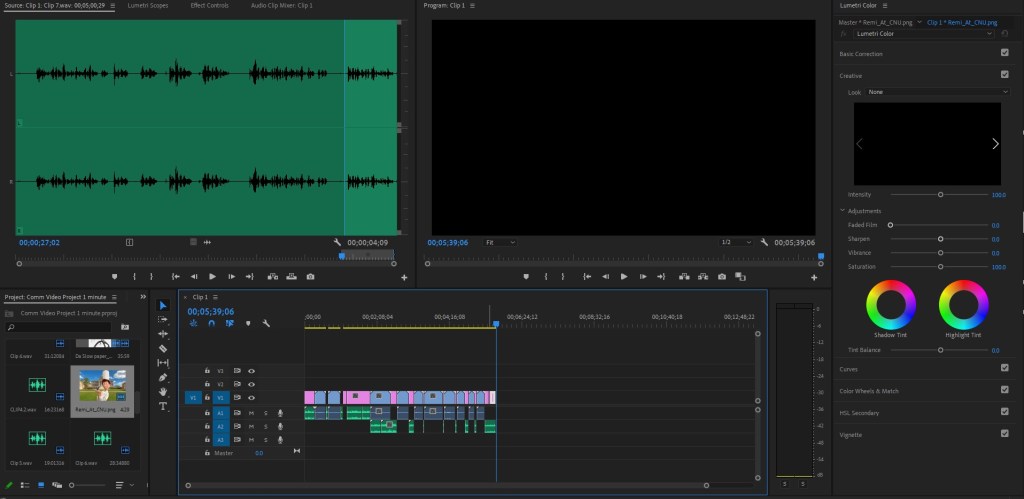This screenshot has width=1024, height=499.
Task: Hide video track V1 with eye icon
Action: tap(252, 398)
